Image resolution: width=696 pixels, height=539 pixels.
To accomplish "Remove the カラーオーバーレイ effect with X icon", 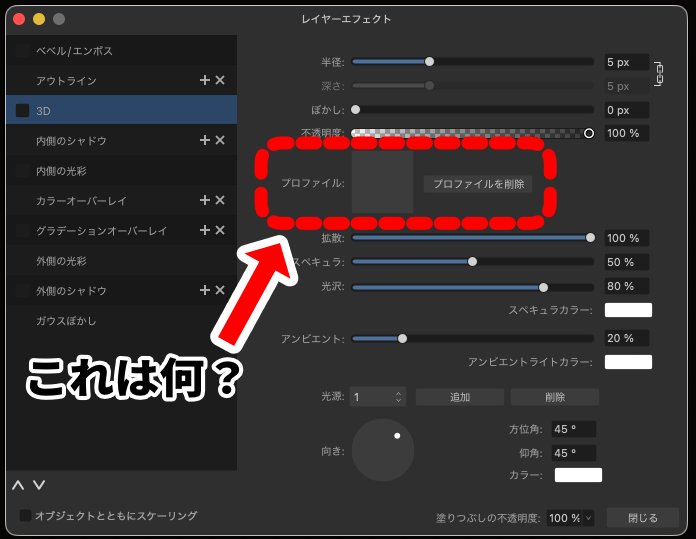I will point(220,200).
